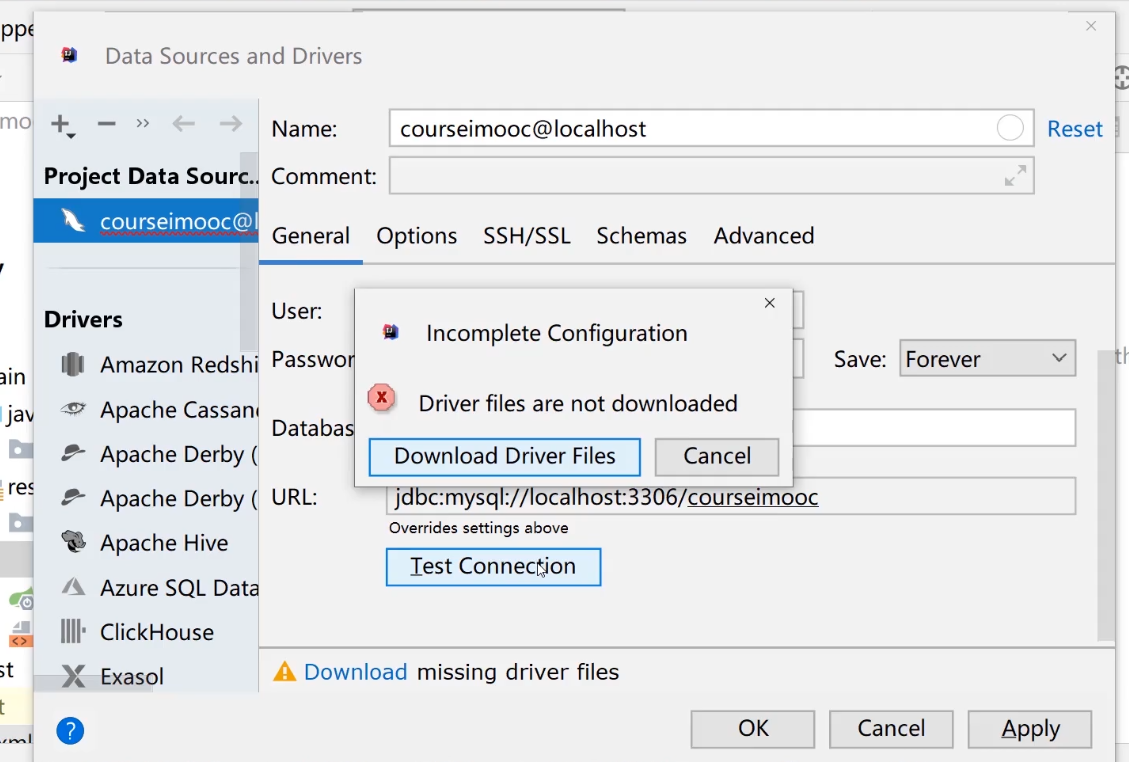Screen dimensions: 1129x762
Task: Click the ClickHouse bars icon
Action: (x=73, y=632)
